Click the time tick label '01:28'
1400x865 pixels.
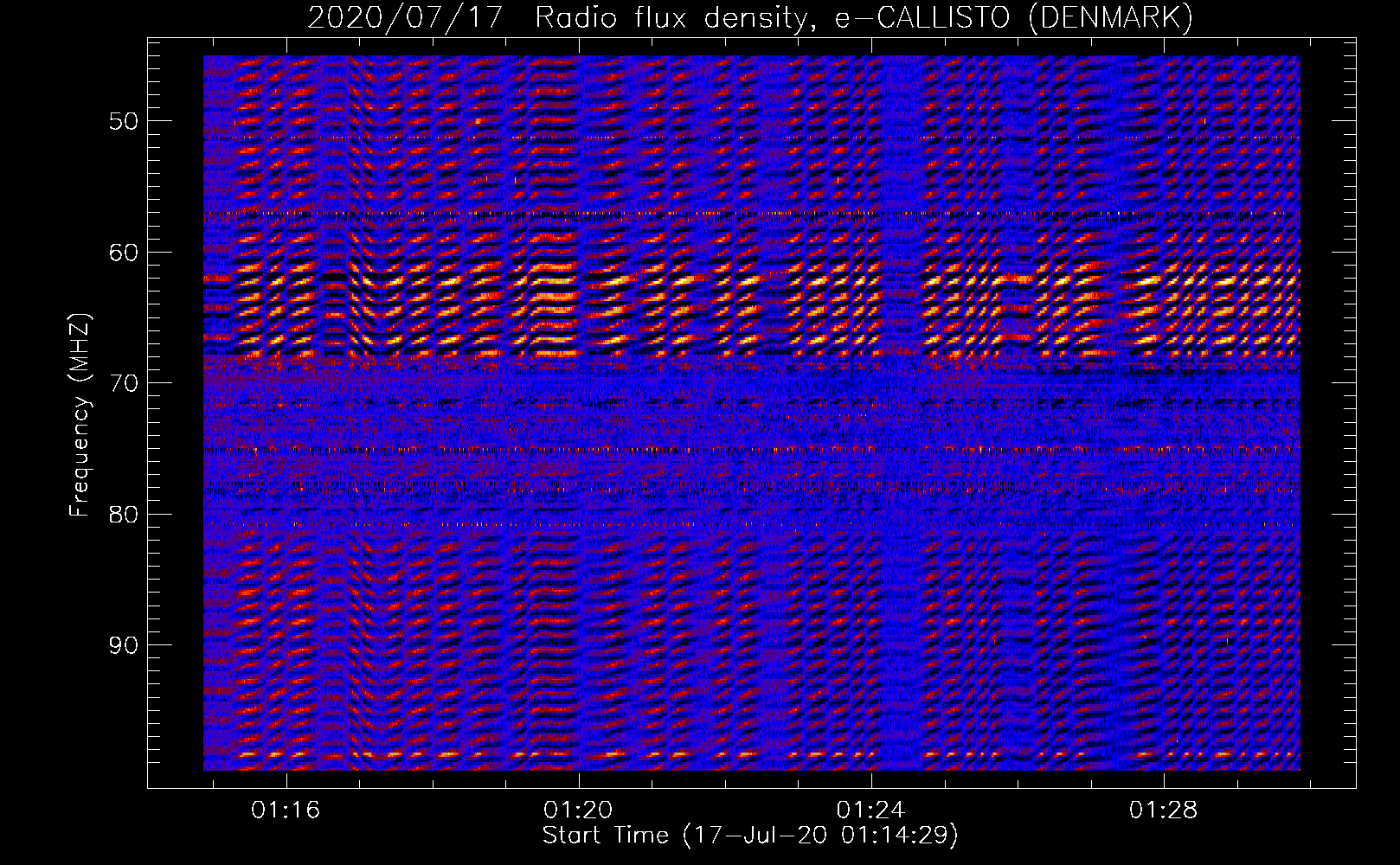pyautogui.click(x=1164, y=810)
